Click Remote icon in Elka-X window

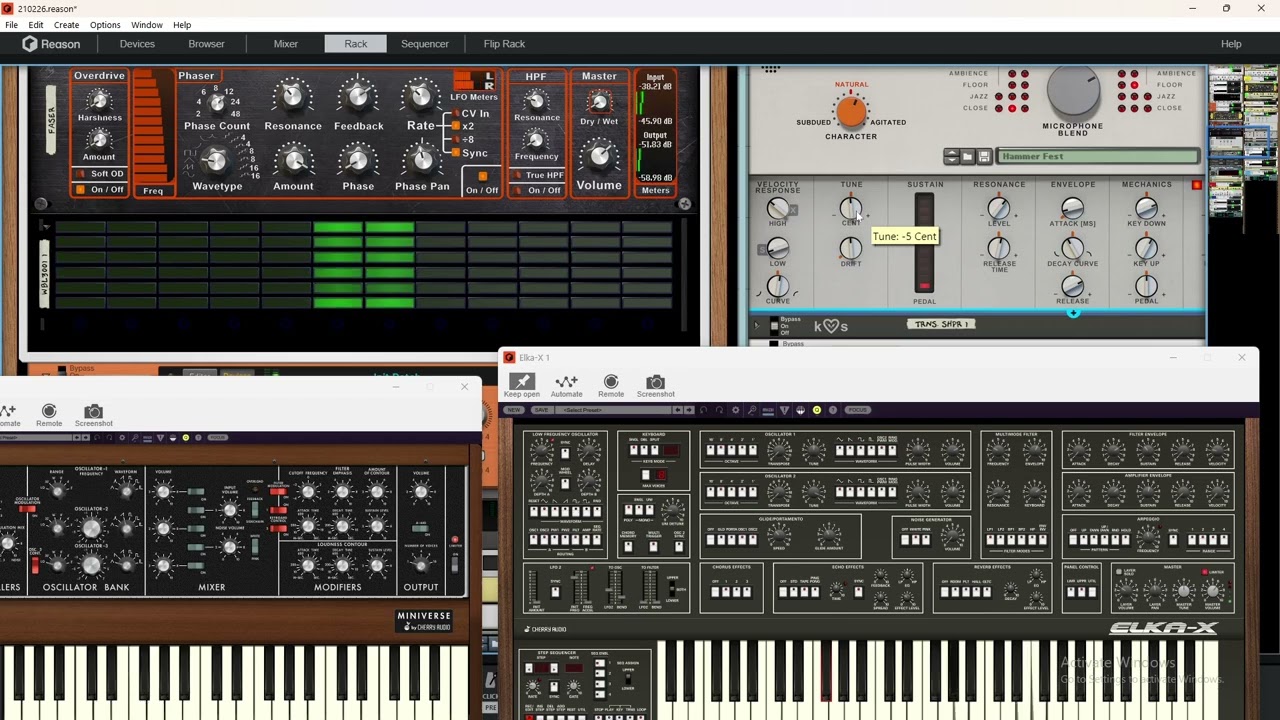coord(611,381)
